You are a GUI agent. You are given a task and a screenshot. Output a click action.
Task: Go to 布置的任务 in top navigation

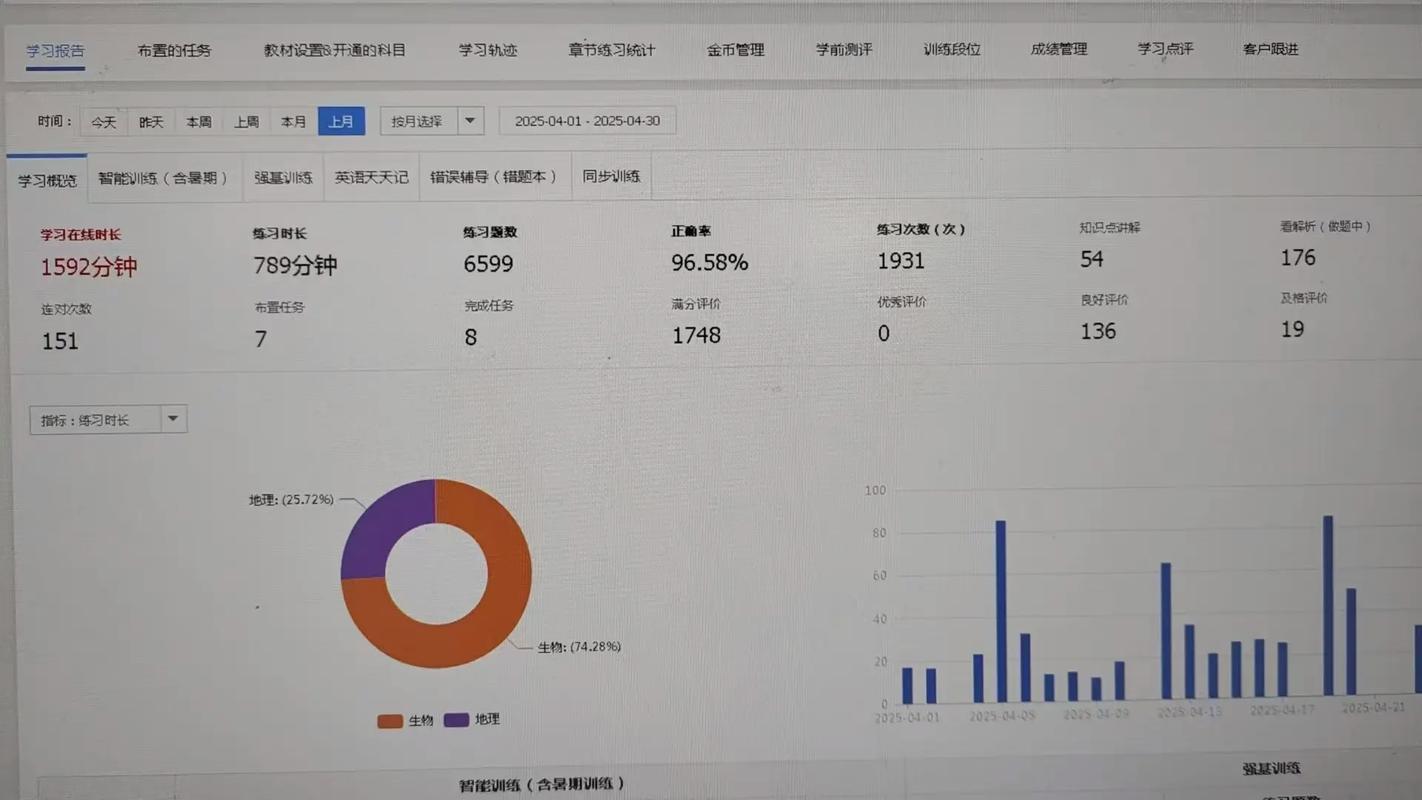point(174,50)
